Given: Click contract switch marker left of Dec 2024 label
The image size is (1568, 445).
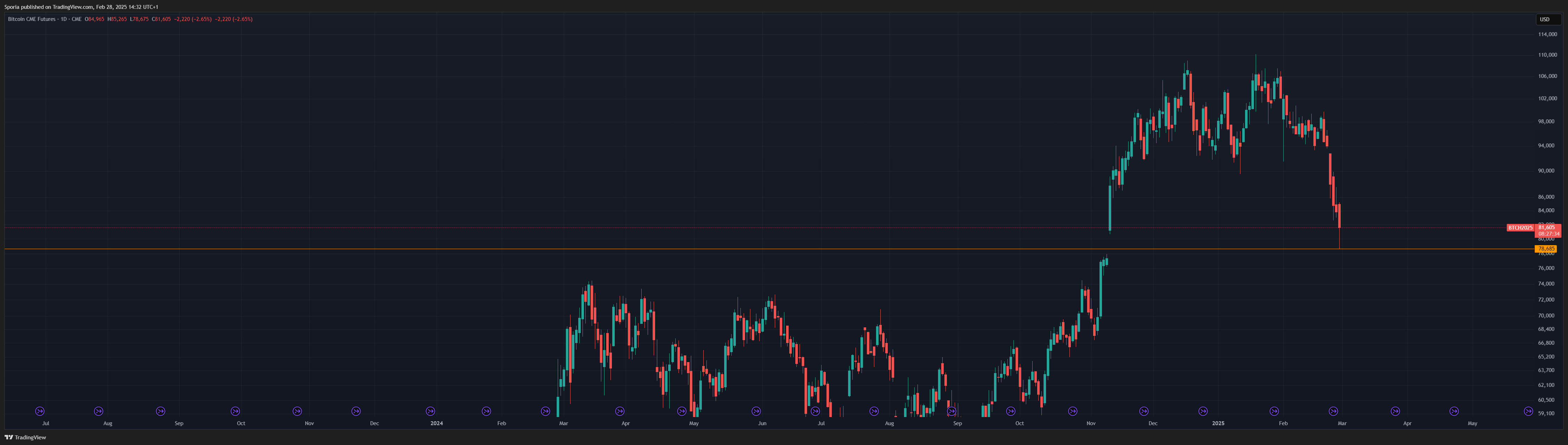Looking at the screenshot, I should 1144,411.
